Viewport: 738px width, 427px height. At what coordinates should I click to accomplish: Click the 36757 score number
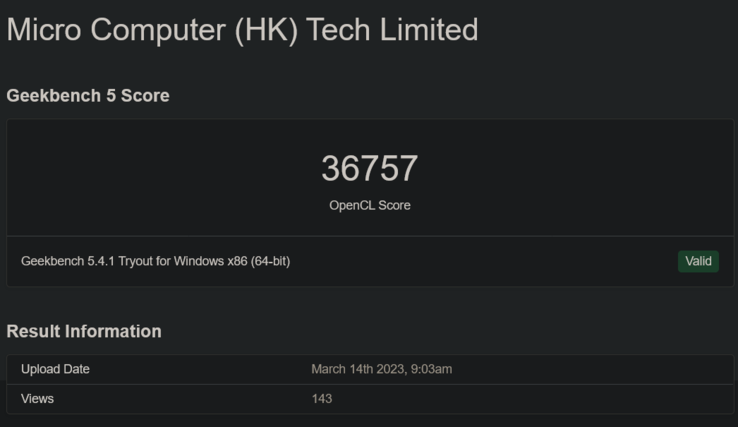369,169
